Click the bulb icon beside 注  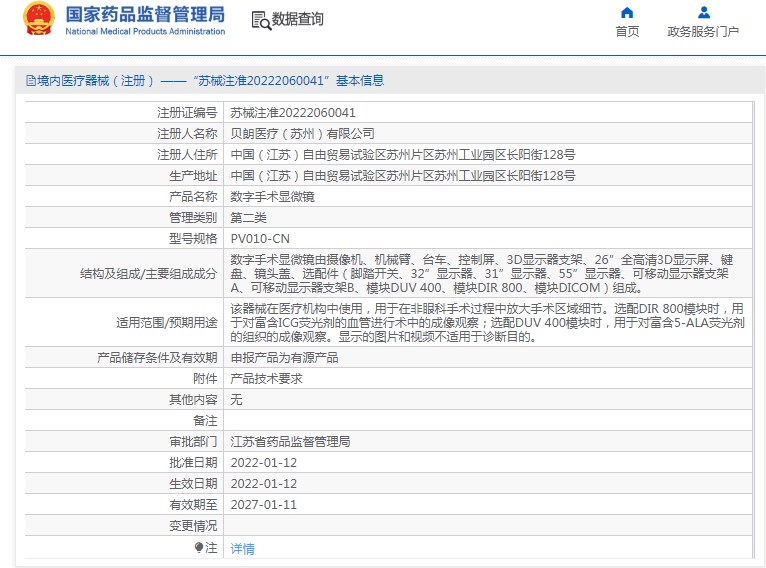(x=198, y=547)
